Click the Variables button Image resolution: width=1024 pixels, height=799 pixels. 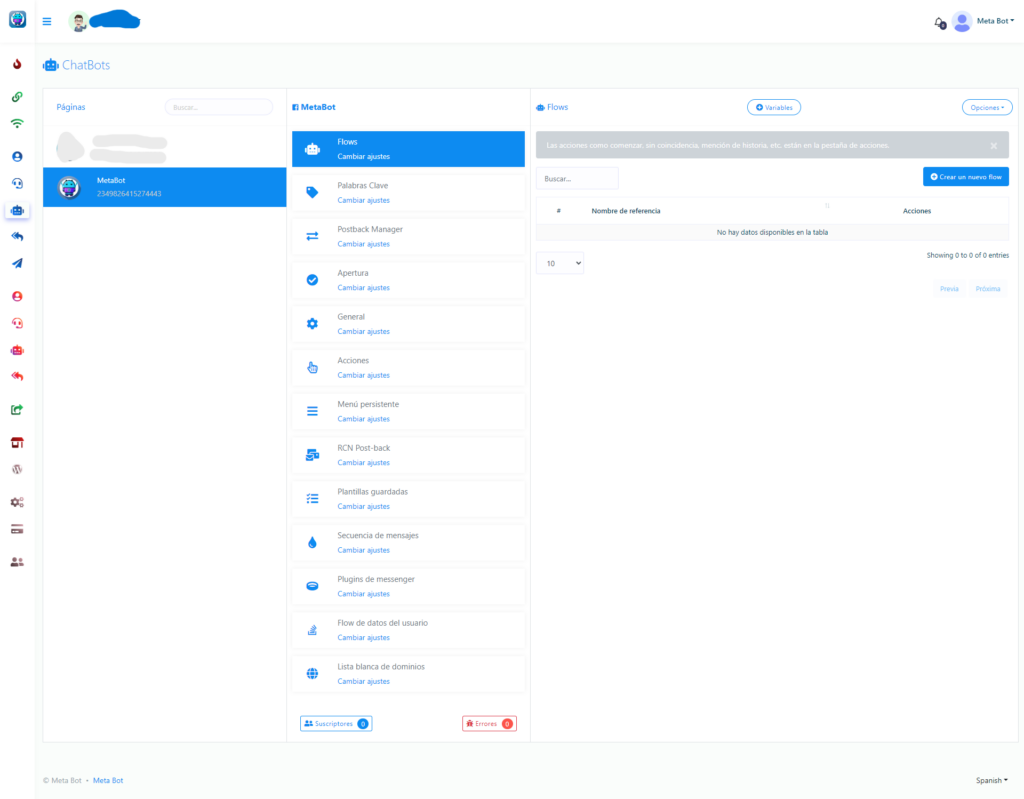pos(773,107)
